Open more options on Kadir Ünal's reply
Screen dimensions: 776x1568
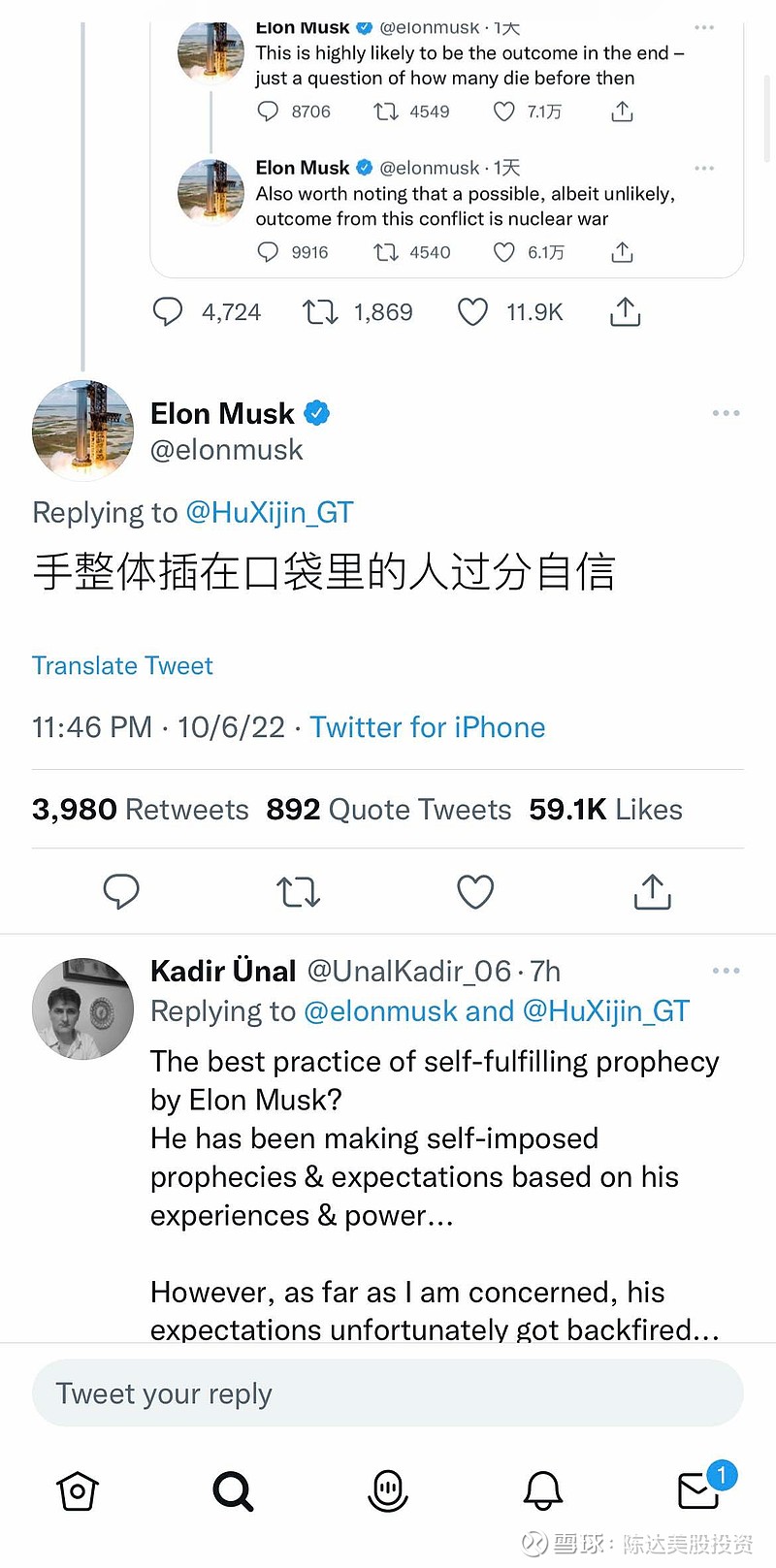pyautogui.click(x=726, y=971)
